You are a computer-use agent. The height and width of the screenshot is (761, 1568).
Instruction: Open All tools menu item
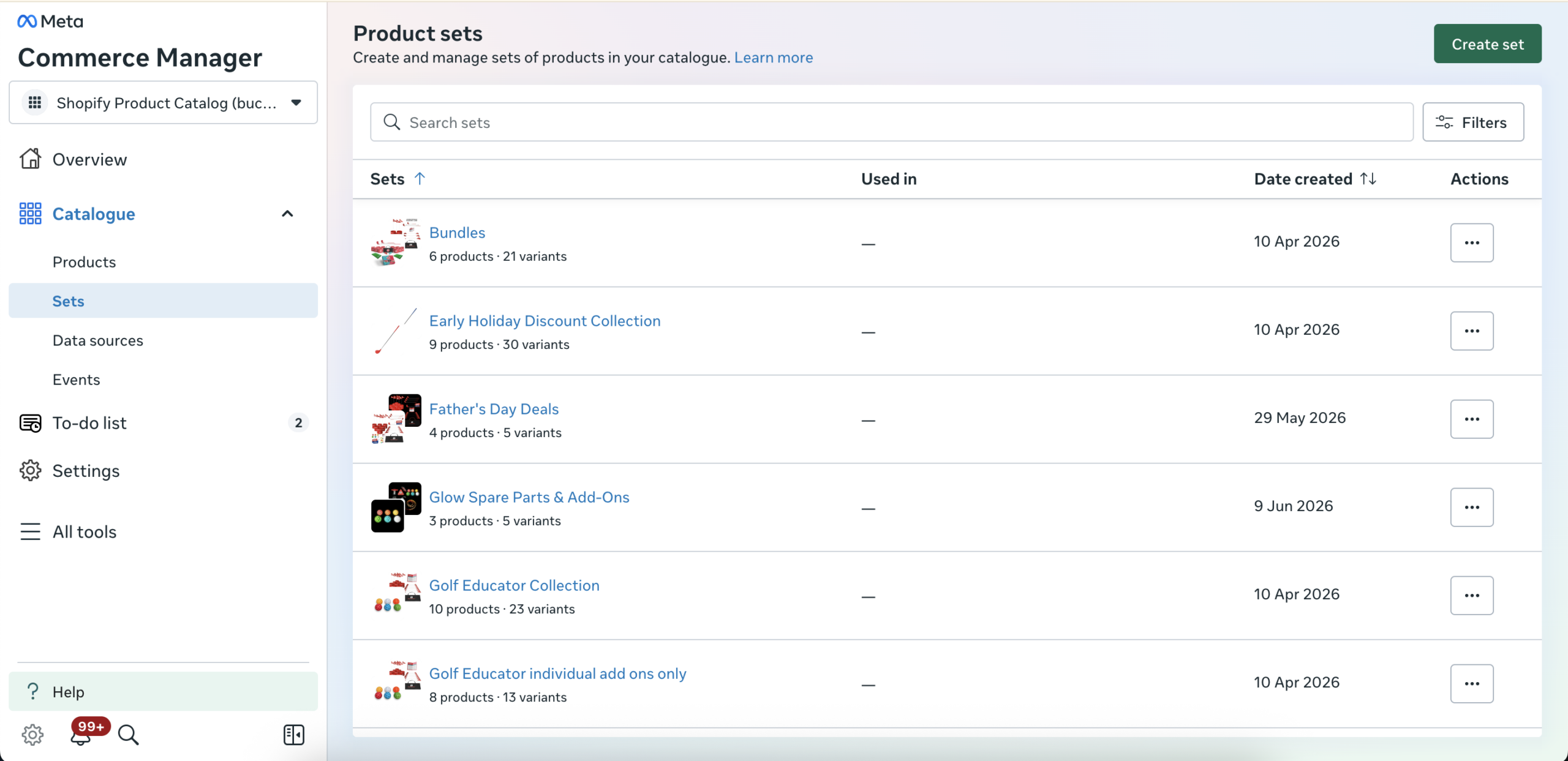click(85, 531)
